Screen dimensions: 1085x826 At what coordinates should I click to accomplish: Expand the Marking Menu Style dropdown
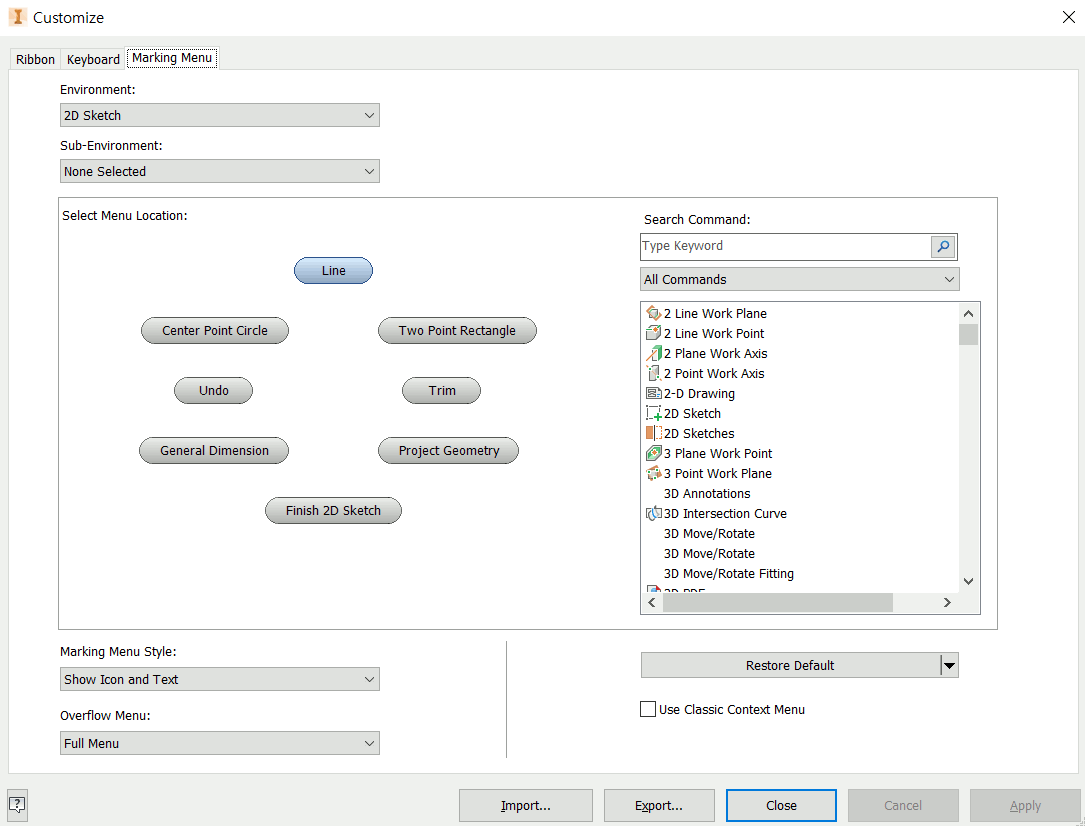pos(220,680)
